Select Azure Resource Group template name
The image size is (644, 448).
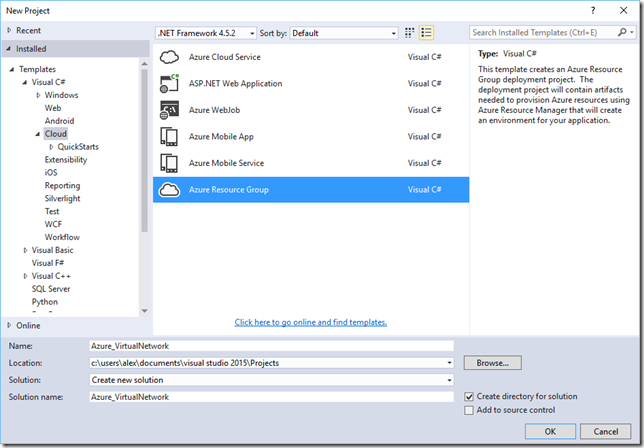(229, 190)
